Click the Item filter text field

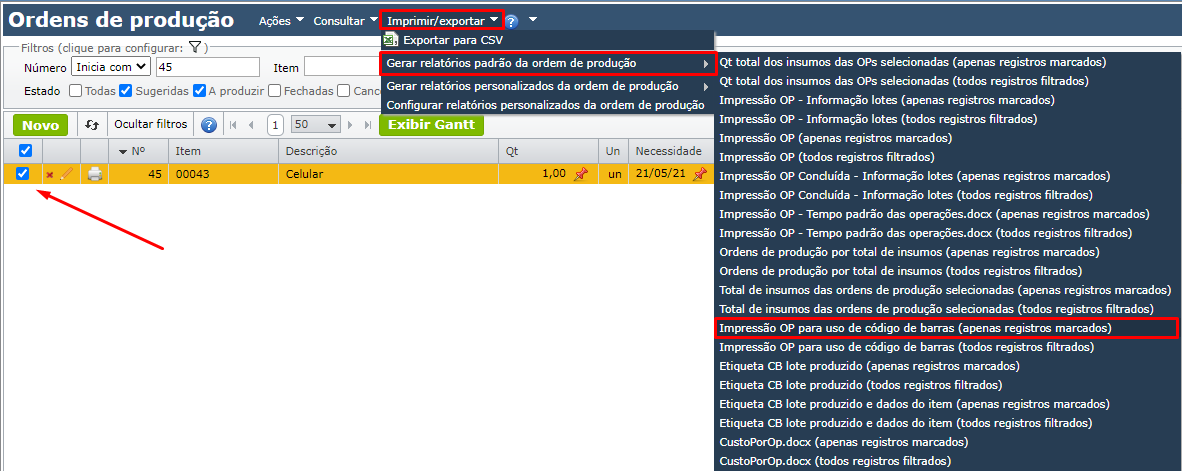(343, 67)
